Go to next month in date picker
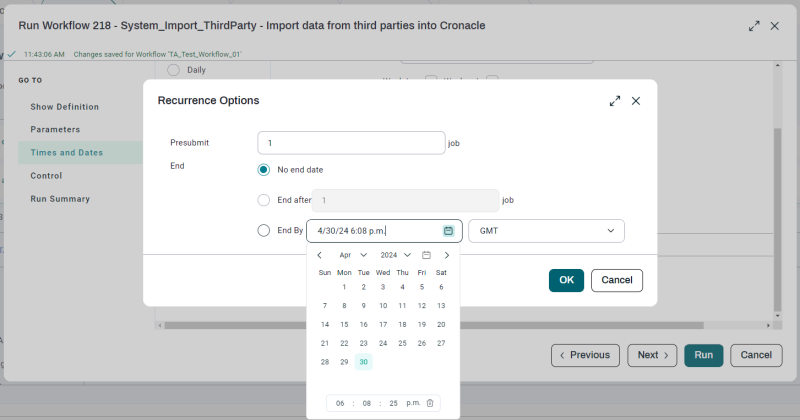The image size is (800, 420). [x=447, y=255]
